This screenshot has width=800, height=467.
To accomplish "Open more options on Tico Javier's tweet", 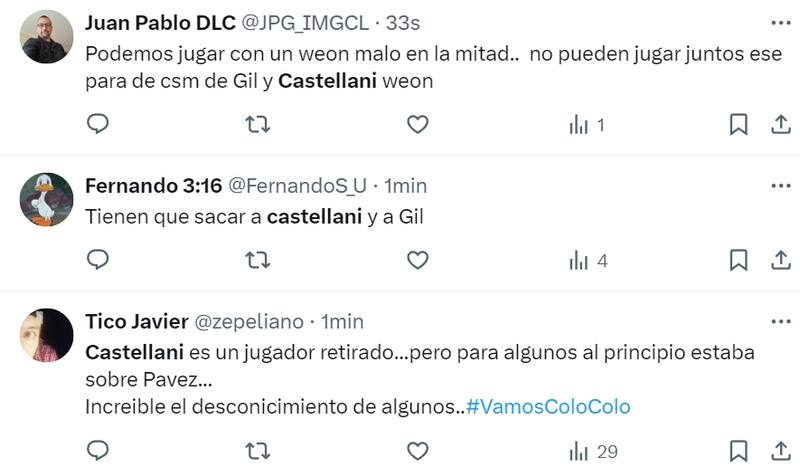I will [780, 321].
